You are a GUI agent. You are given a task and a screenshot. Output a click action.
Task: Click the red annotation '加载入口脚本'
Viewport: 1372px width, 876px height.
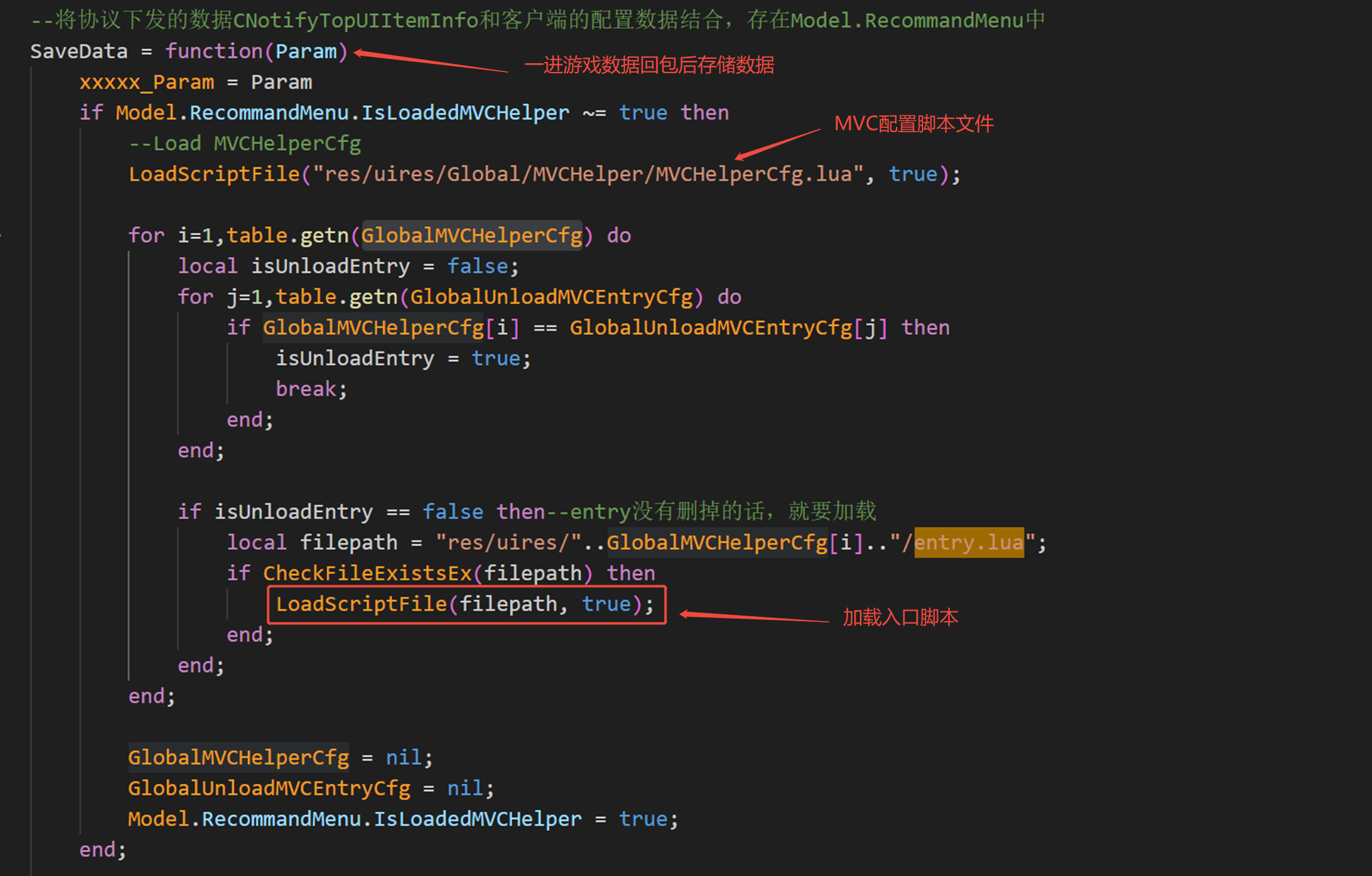[x=900, y=617]
